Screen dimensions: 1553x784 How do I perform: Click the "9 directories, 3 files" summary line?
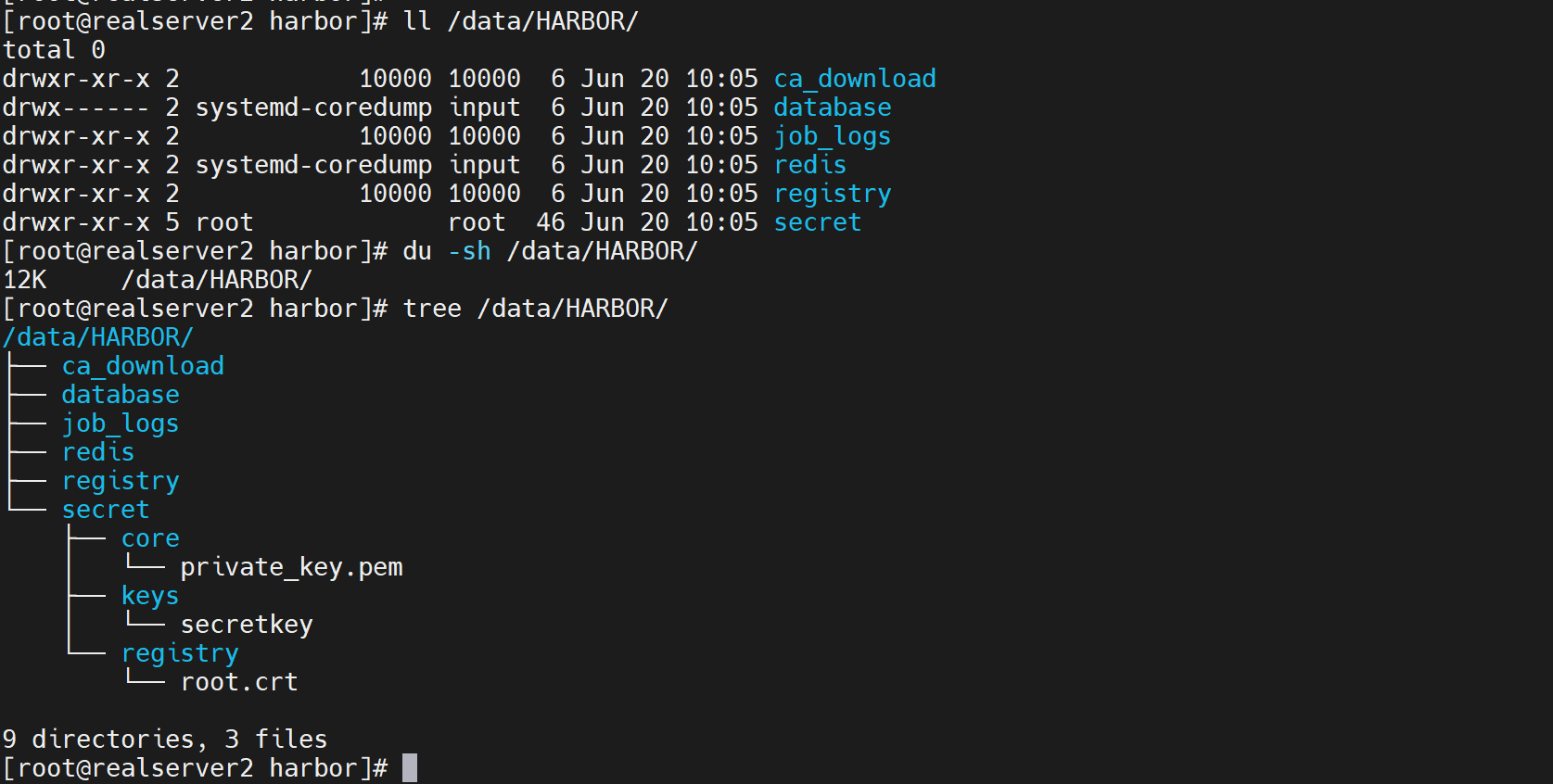coord(165,740)
